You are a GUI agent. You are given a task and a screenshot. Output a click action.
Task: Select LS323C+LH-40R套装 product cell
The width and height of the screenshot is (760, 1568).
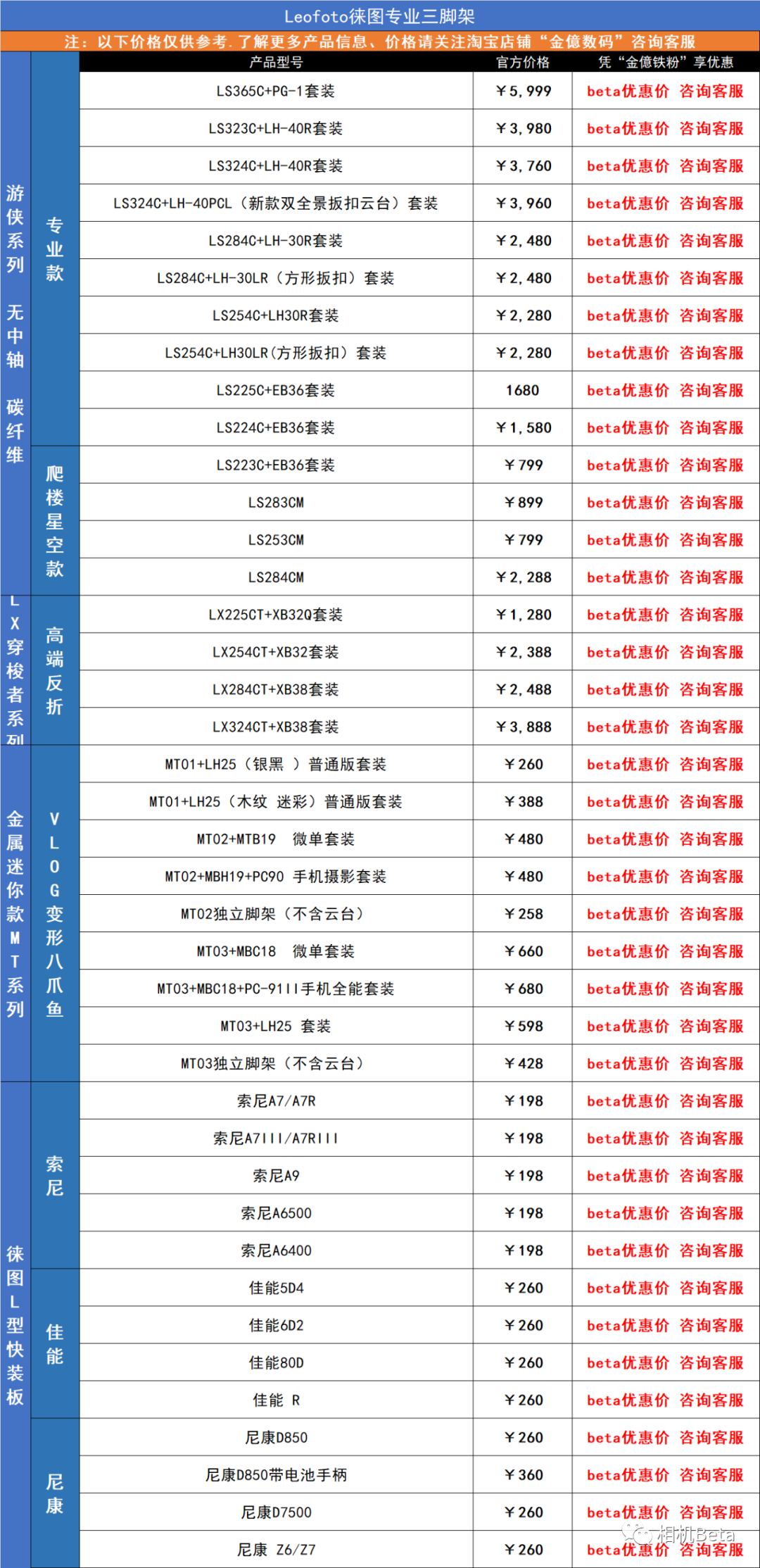(x=276, y=128)
